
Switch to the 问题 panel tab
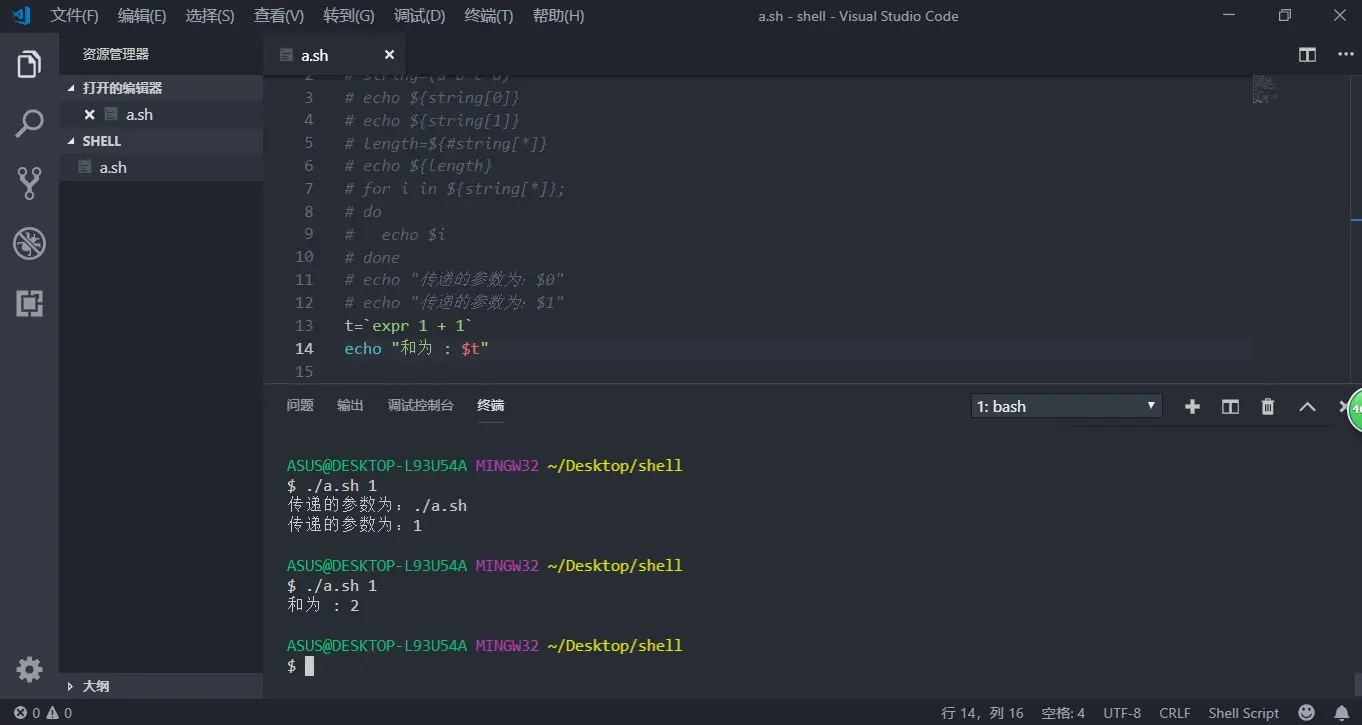point(300,405)
